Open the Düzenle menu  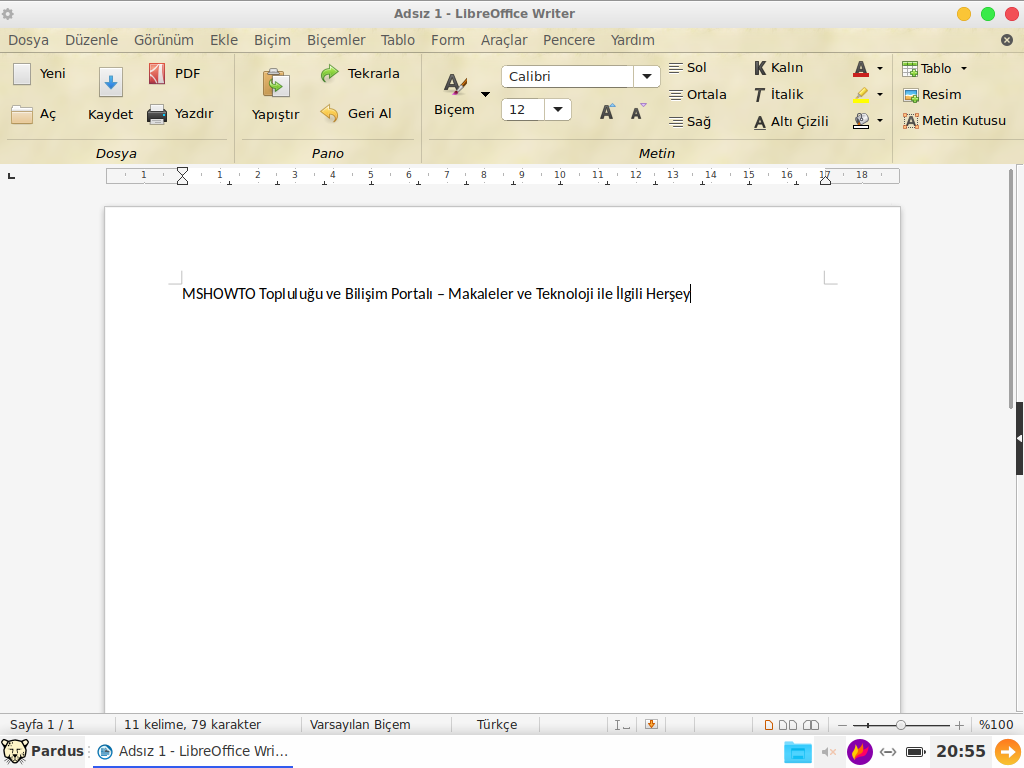(91, 40)
